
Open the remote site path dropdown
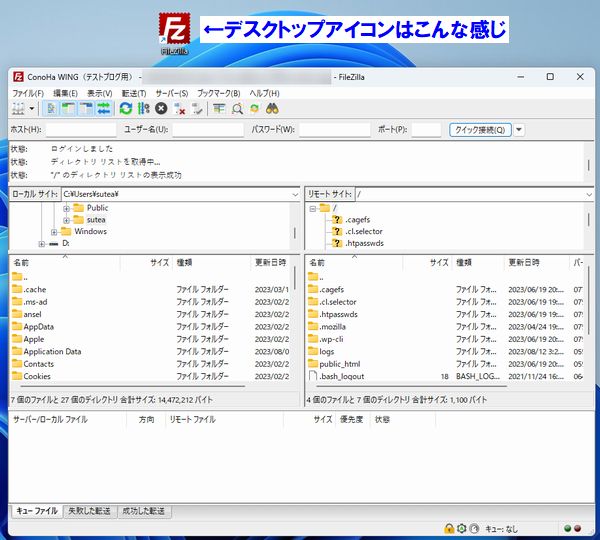point(589,195)
